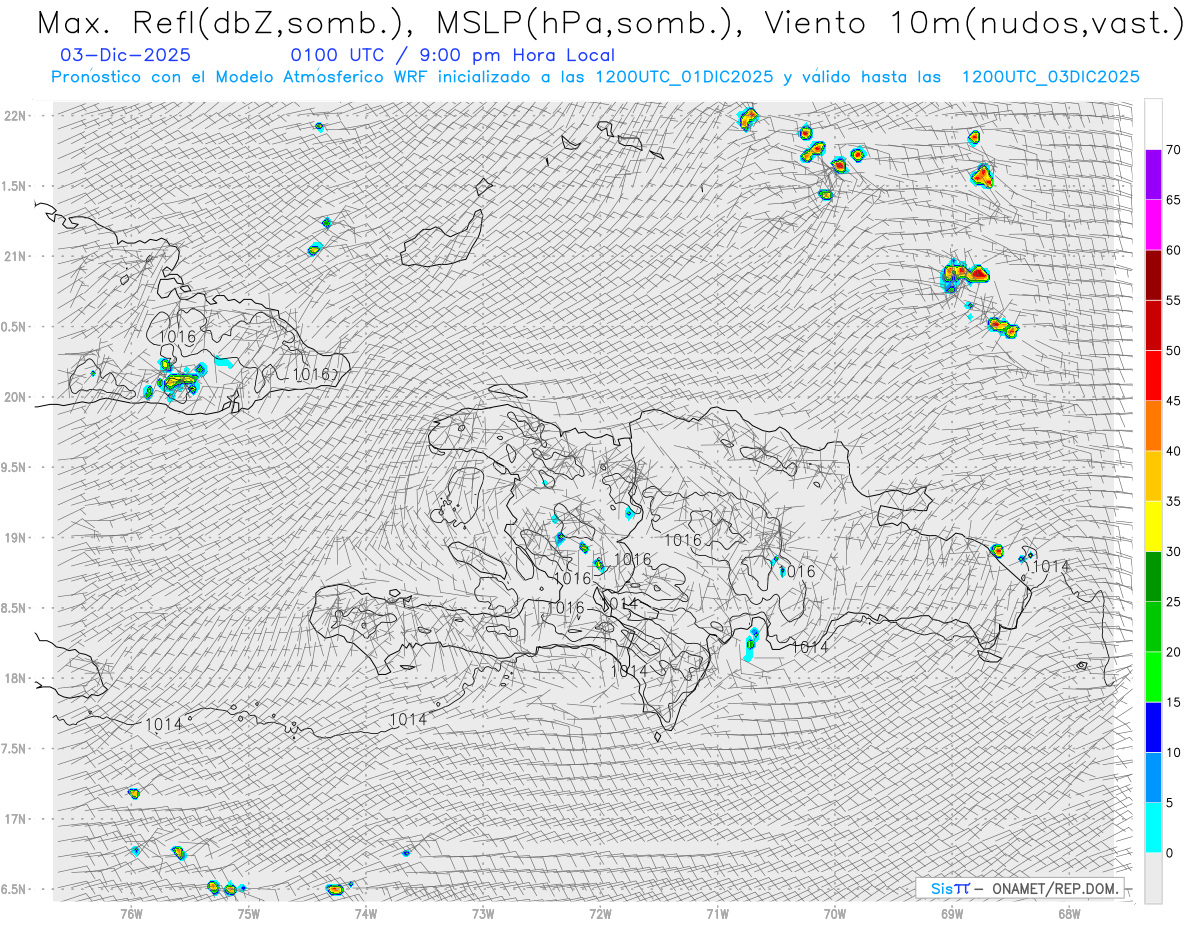
Task: Click the '20N' latitude label
Action: [15, 397]
